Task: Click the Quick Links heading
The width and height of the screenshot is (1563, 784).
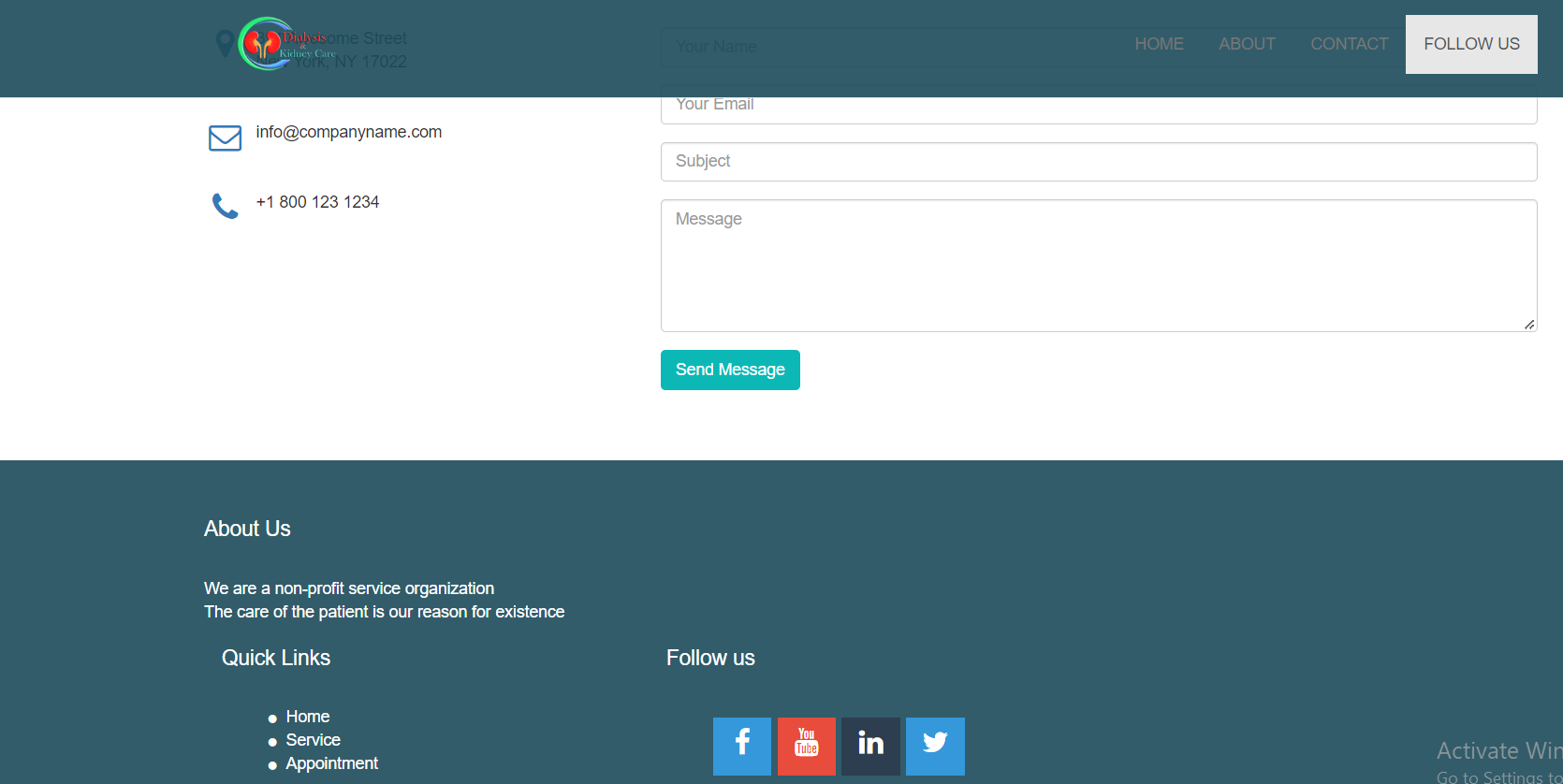Action: pos(276,658)
